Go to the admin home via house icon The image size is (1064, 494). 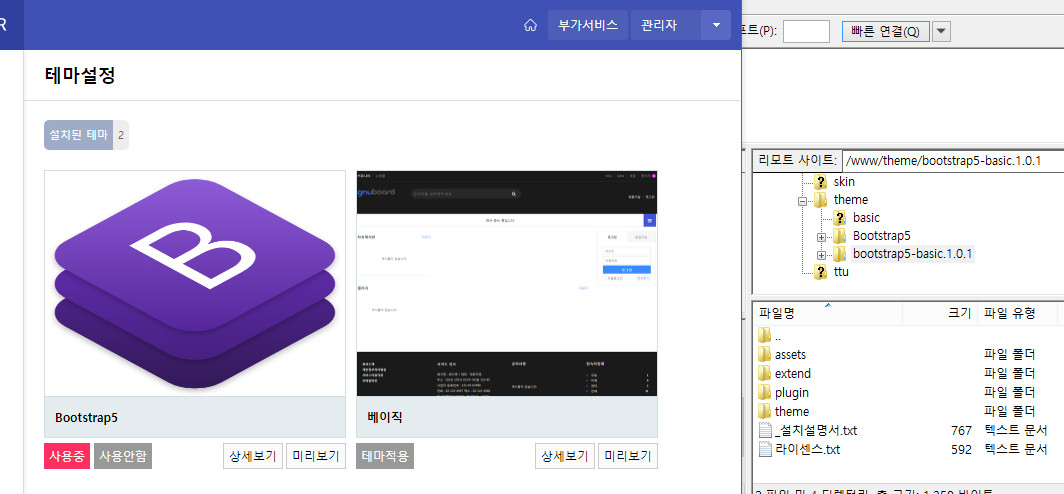531,25
